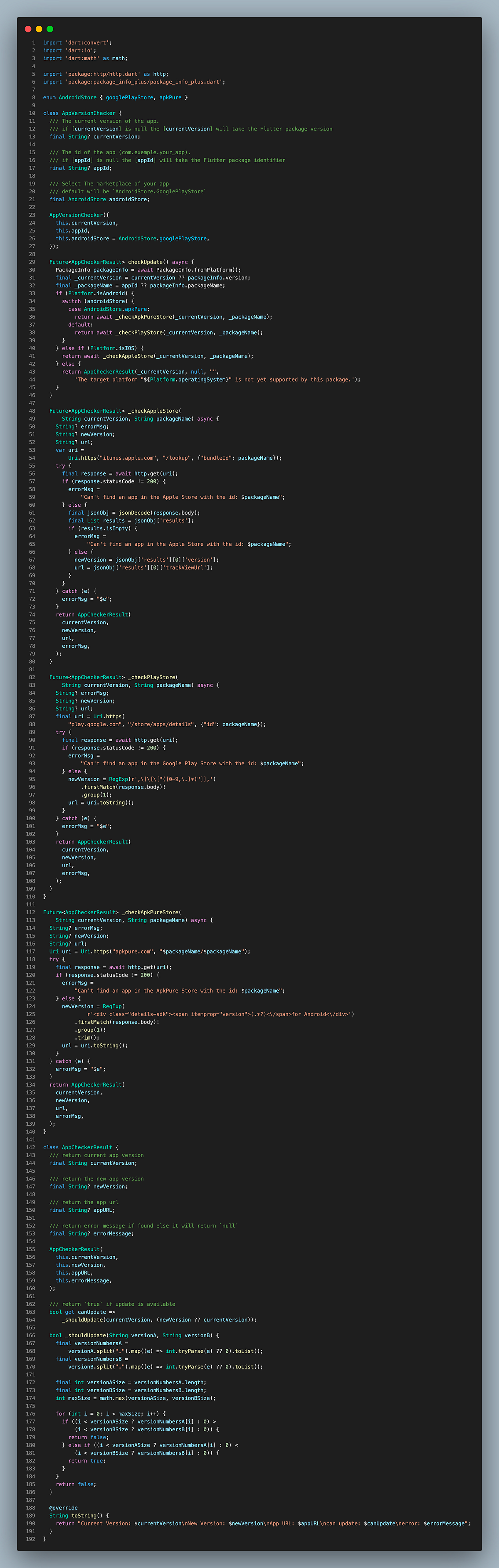499x1568 pixels.
Task: Select the line "if (results.isEmpty) {"
Action: click(102, 528)
